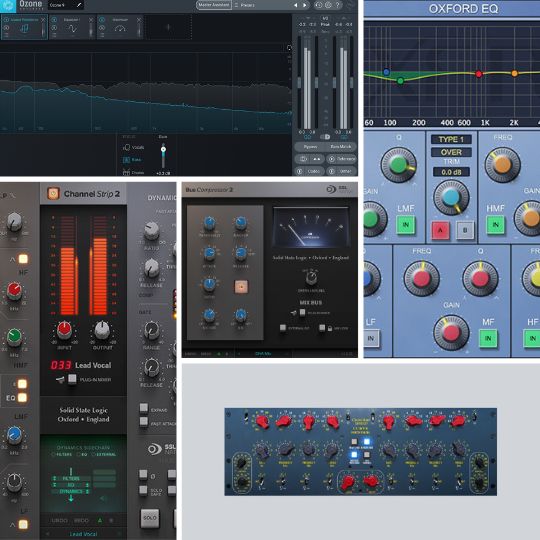The height and width of the screenshot is (540, 540).
Task: Click the white OUTPUT knob in Channel Strip 2
Action: (x=102, y=330)
